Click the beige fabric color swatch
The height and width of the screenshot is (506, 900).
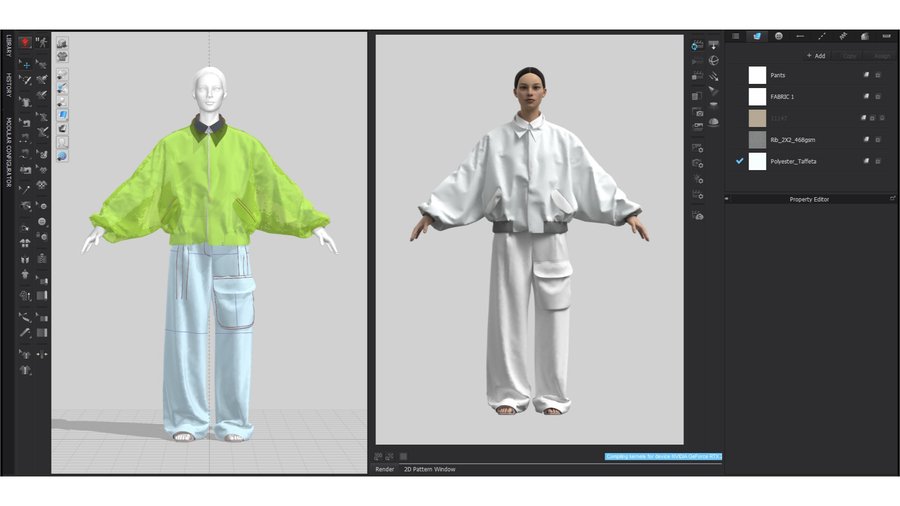[x=757, y=118]
